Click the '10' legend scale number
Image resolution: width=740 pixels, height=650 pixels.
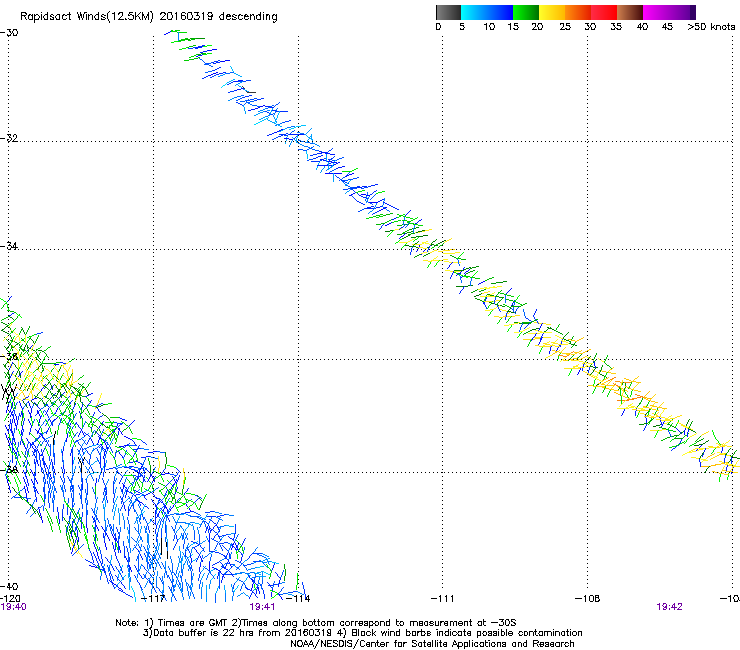[x=489, y=27]
